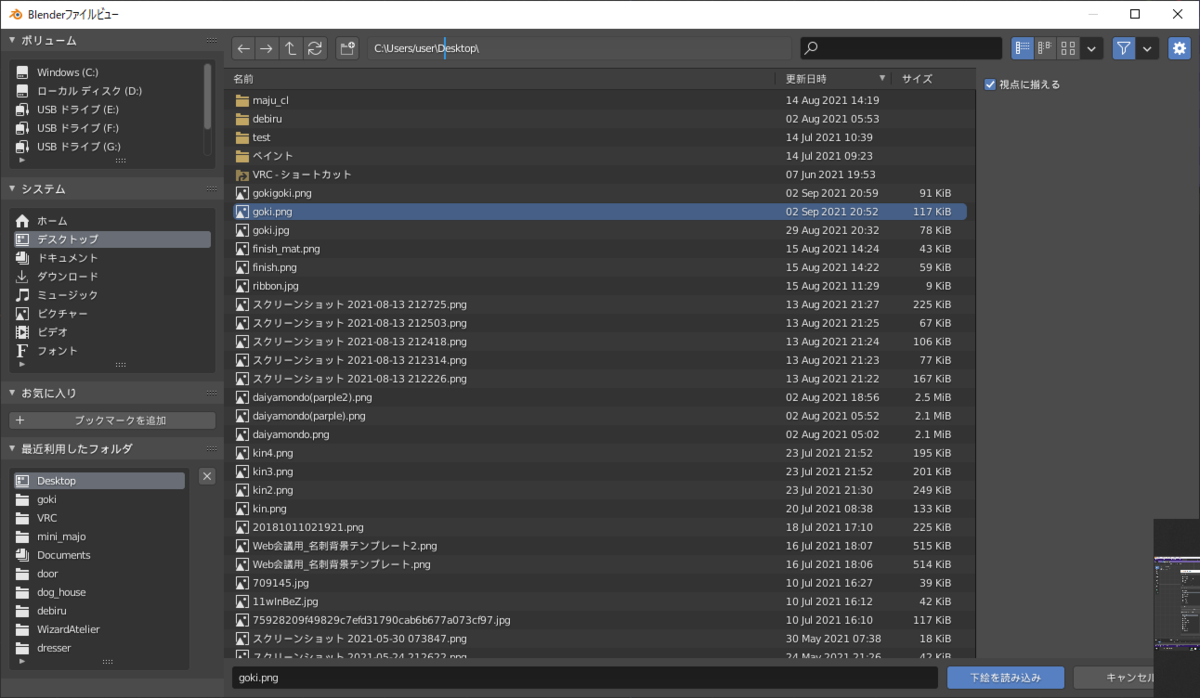Screen dimensions: 1200x698
Task: Select デスクトップ in system list
Action: pos(112,239)
